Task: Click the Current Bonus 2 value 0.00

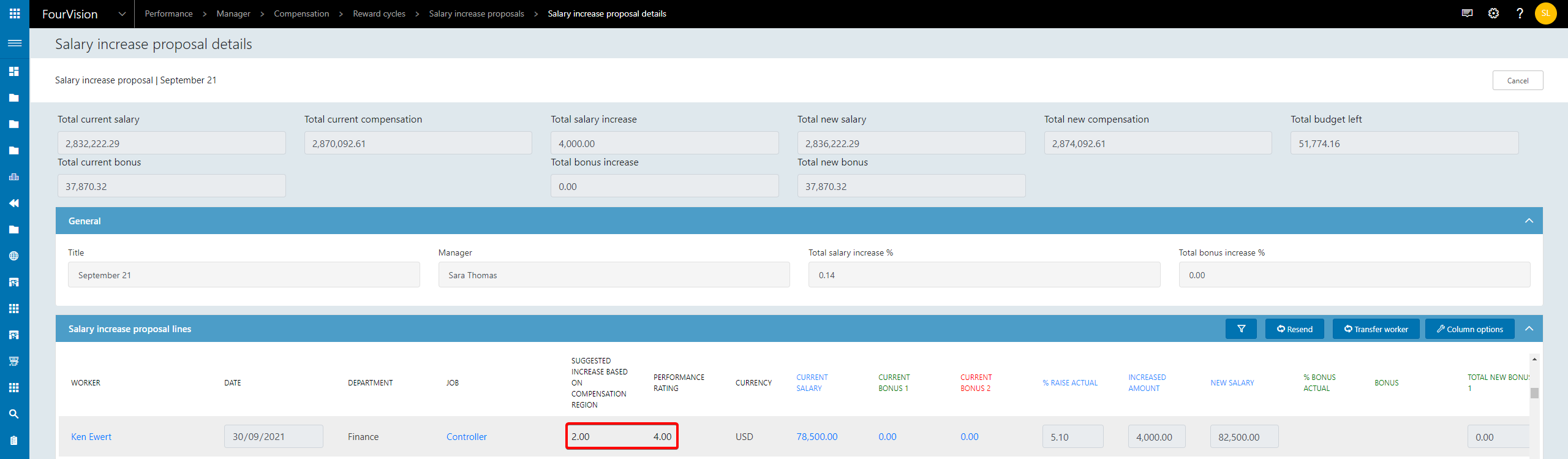Action: point(970,437)
